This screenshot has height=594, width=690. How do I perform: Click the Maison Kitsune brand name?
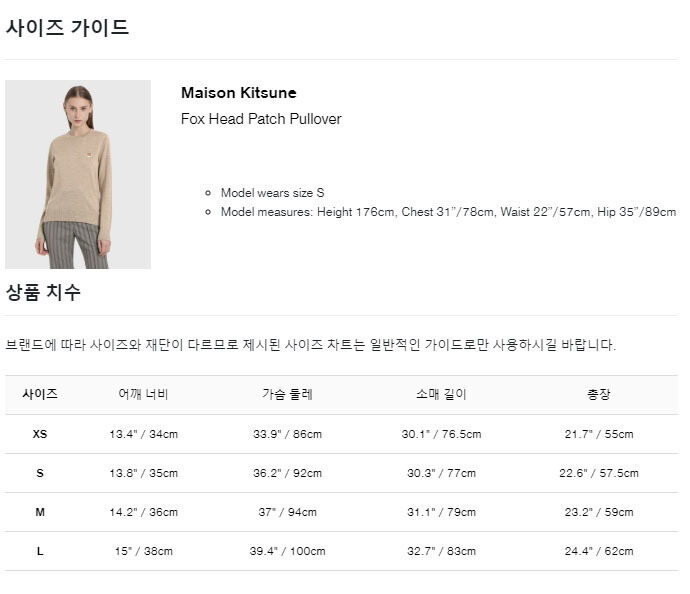[x=239, y=93]
